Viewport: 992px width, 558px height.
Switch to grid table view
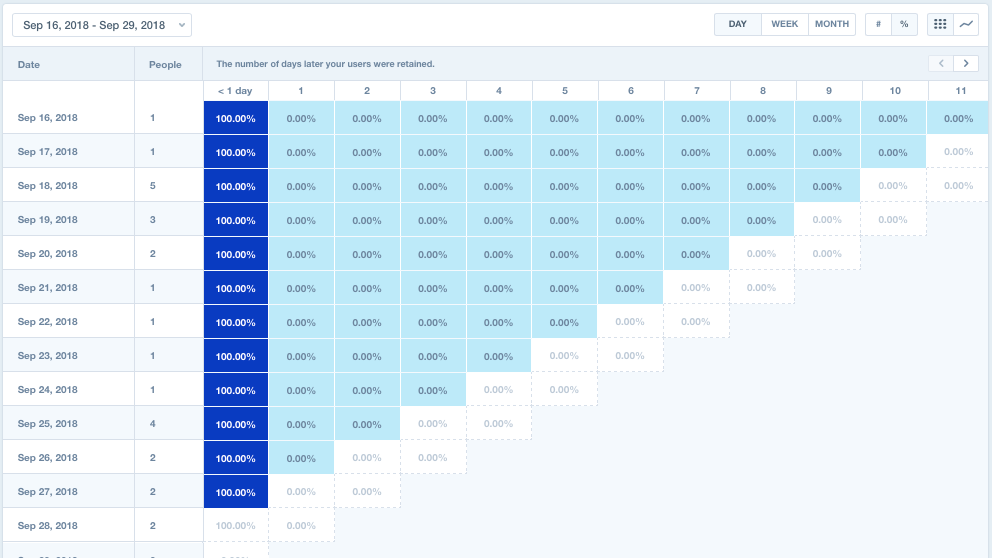tap(939, 24)
